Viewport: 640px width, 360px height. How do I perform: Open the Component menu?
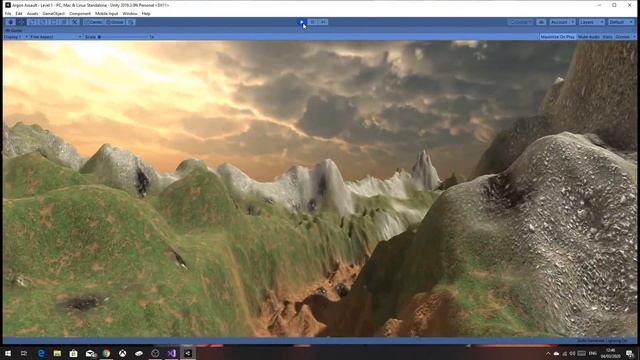(80, 13)
